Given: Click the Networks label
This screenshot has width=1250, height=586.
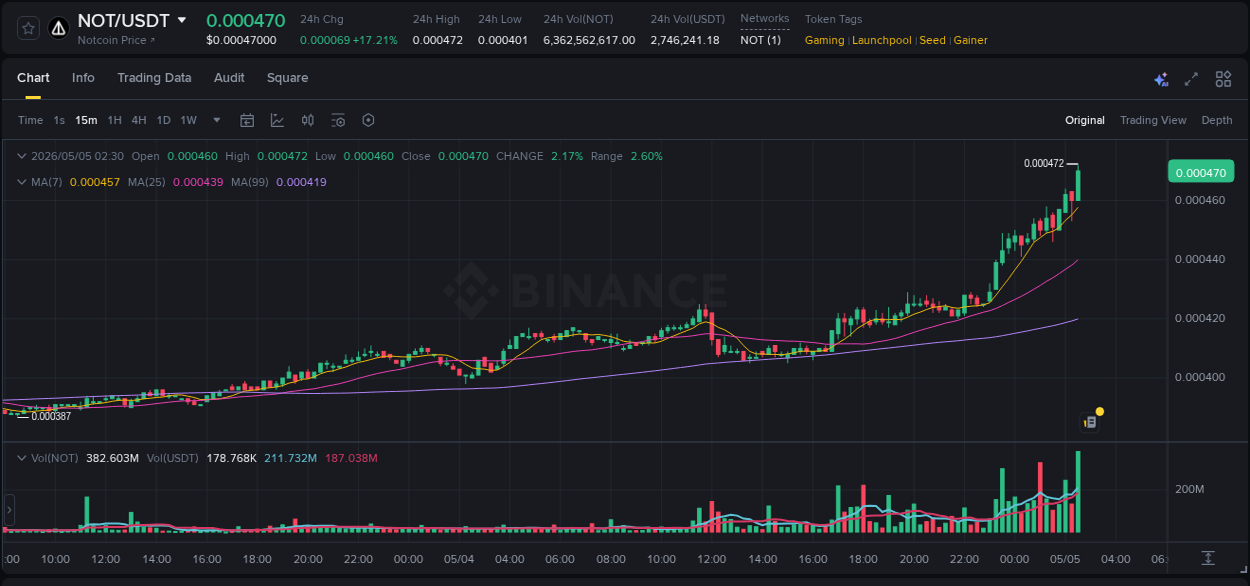Looking at the screenshot, I should coord(764,19).
